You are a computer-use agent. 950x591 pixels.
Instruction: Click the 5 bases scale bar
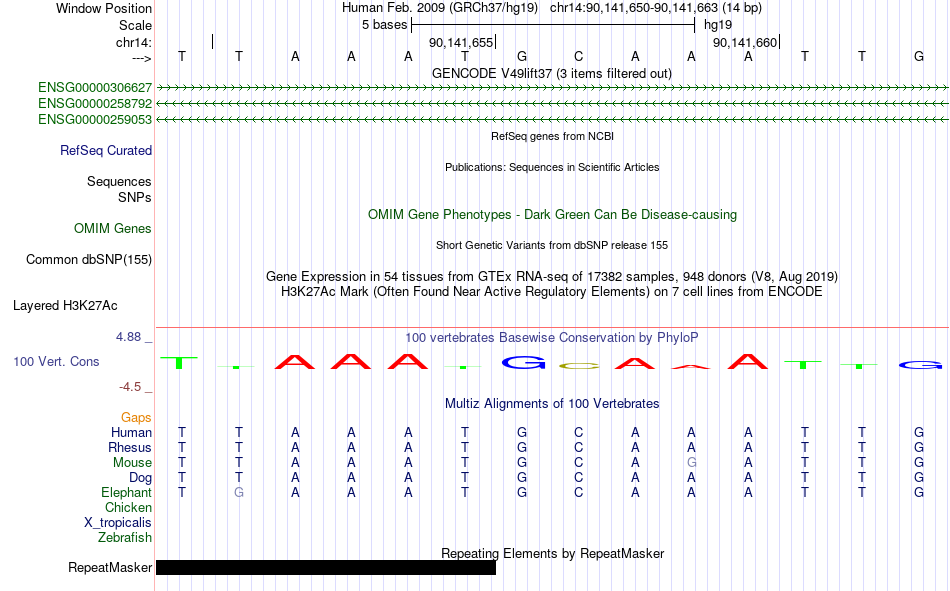[553, 25]
